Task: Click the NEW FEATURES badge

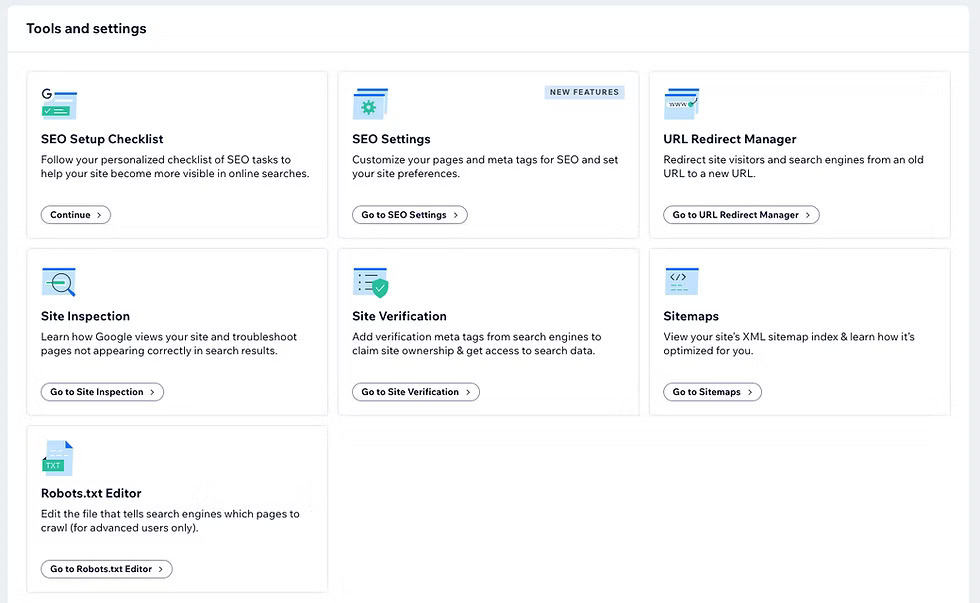Action: pyautogui.click(x=584, y=92)
